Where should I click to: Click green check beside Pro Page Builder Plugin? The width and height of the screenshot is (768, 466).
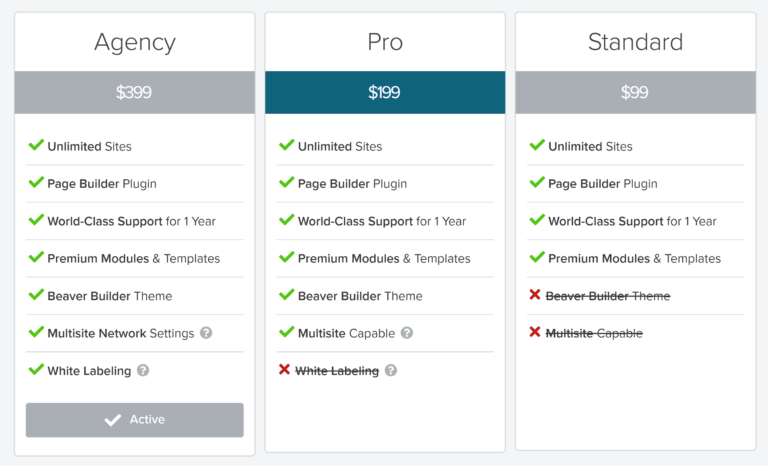coord(287,182)
